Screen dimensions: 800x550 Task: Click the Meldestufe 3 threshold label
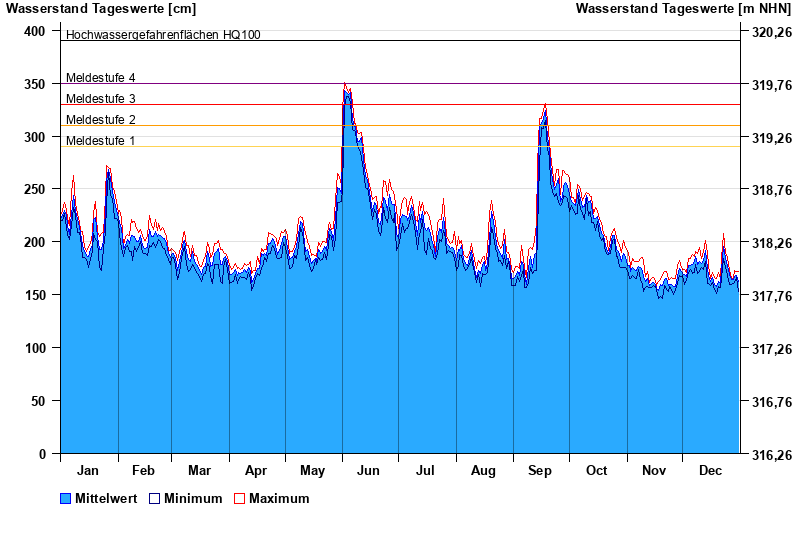(x=100, y=99)
